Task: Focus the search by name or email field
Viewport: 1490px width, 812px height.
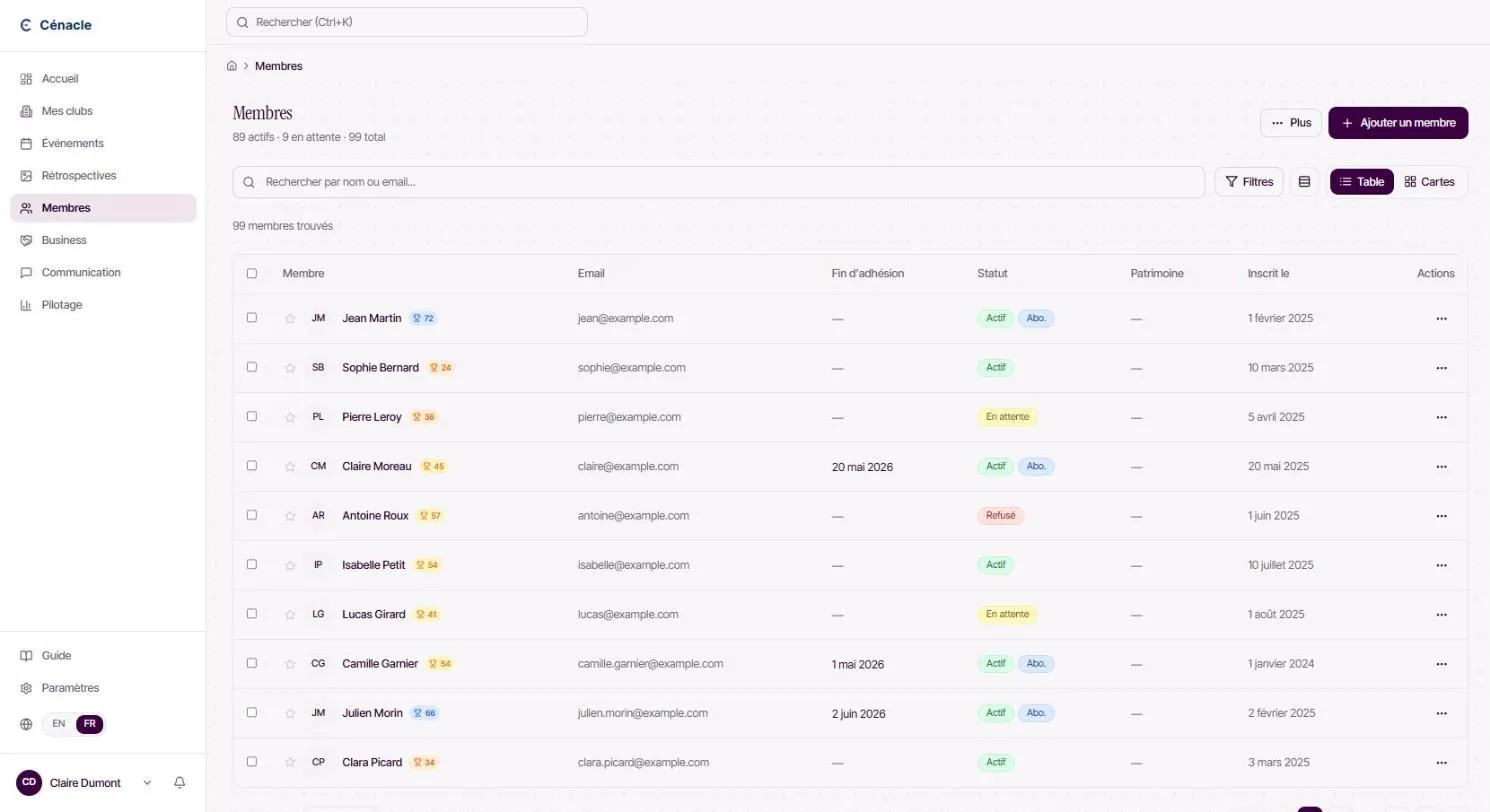Action: pyautogui.click(x=718, y=182)
